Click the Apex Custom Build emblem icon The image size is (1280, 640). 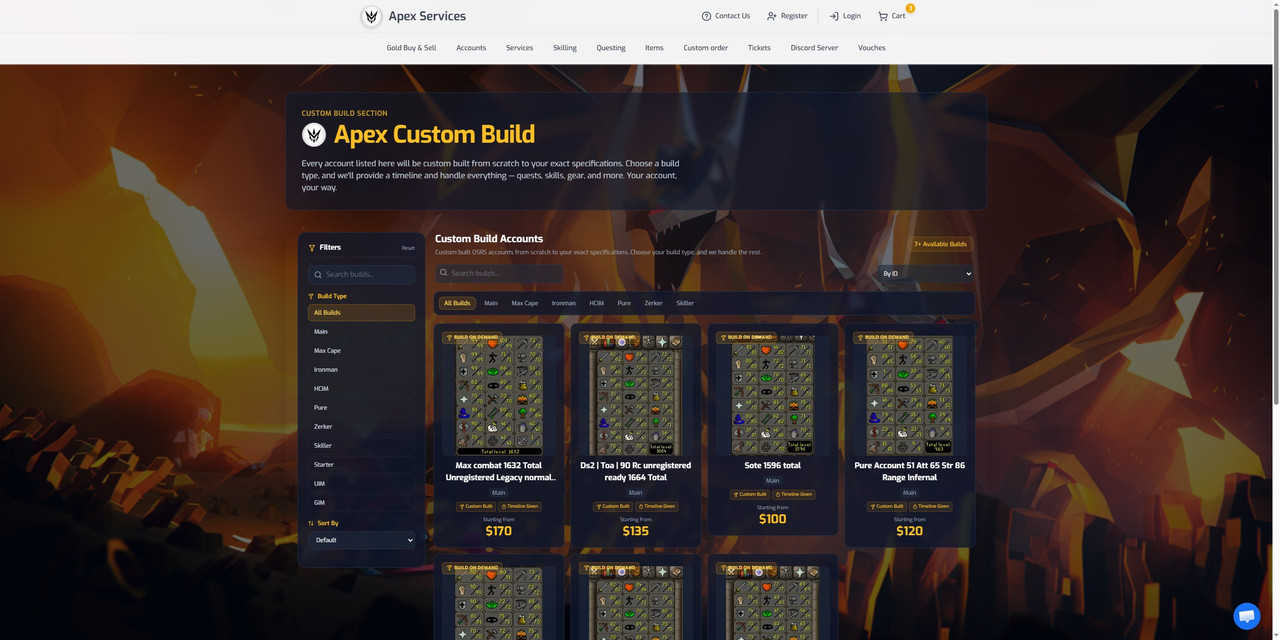(314, 134)
